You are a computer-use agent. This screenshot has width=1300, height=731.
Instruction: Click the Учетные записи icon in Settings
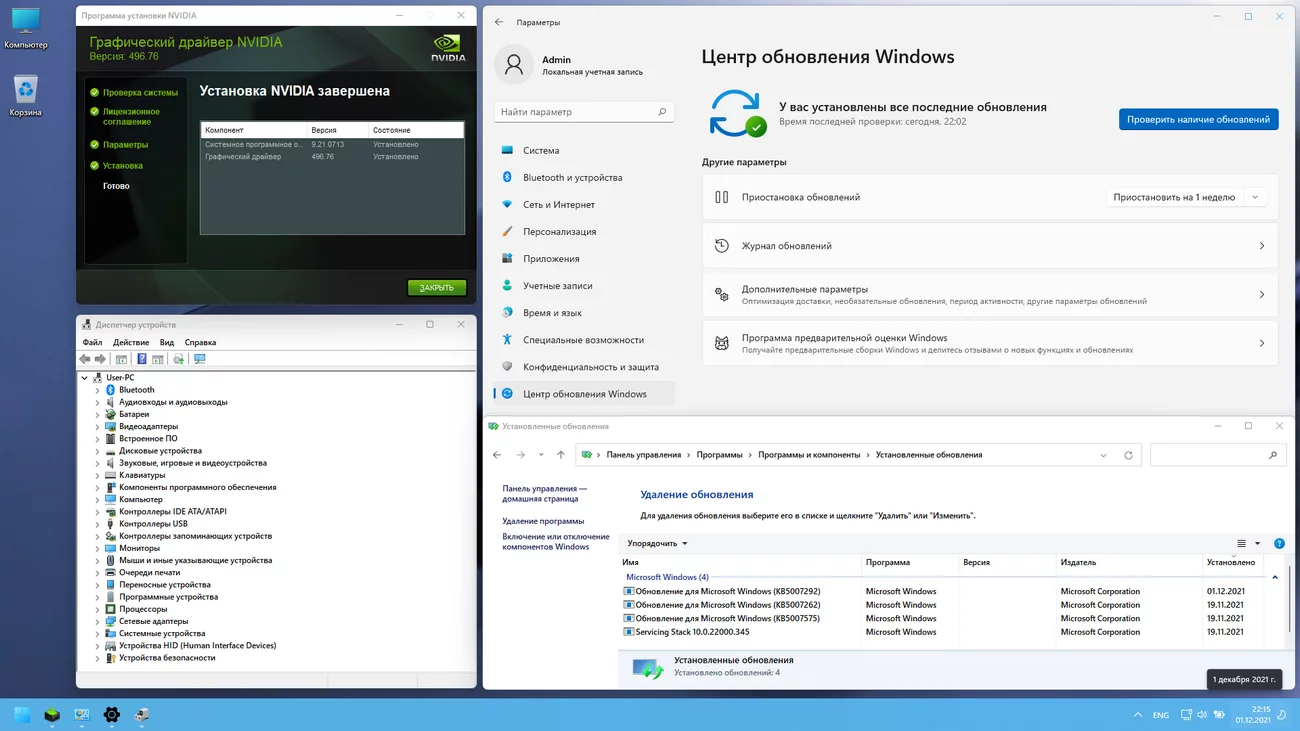[507, 285]
